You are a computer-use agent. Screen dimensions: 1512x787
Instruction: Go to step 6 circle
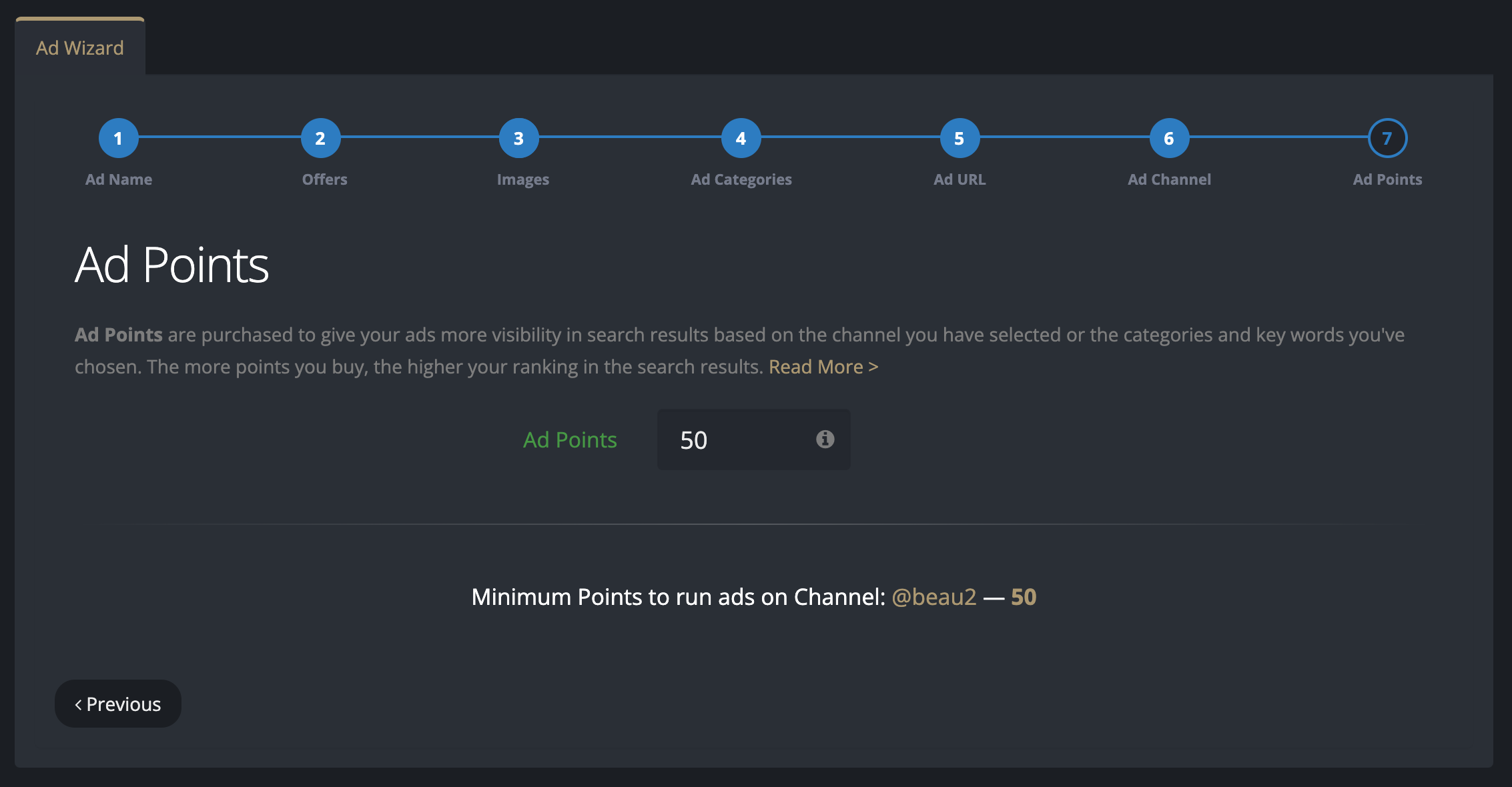(x=1169, y=138)
